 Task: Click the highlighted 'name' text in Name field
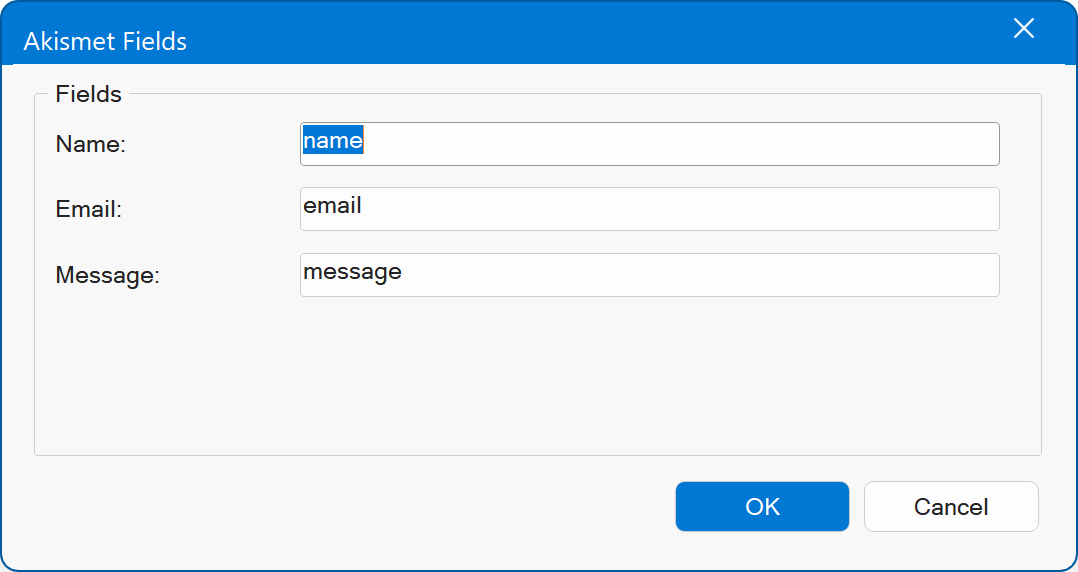(x=333, y=140)
